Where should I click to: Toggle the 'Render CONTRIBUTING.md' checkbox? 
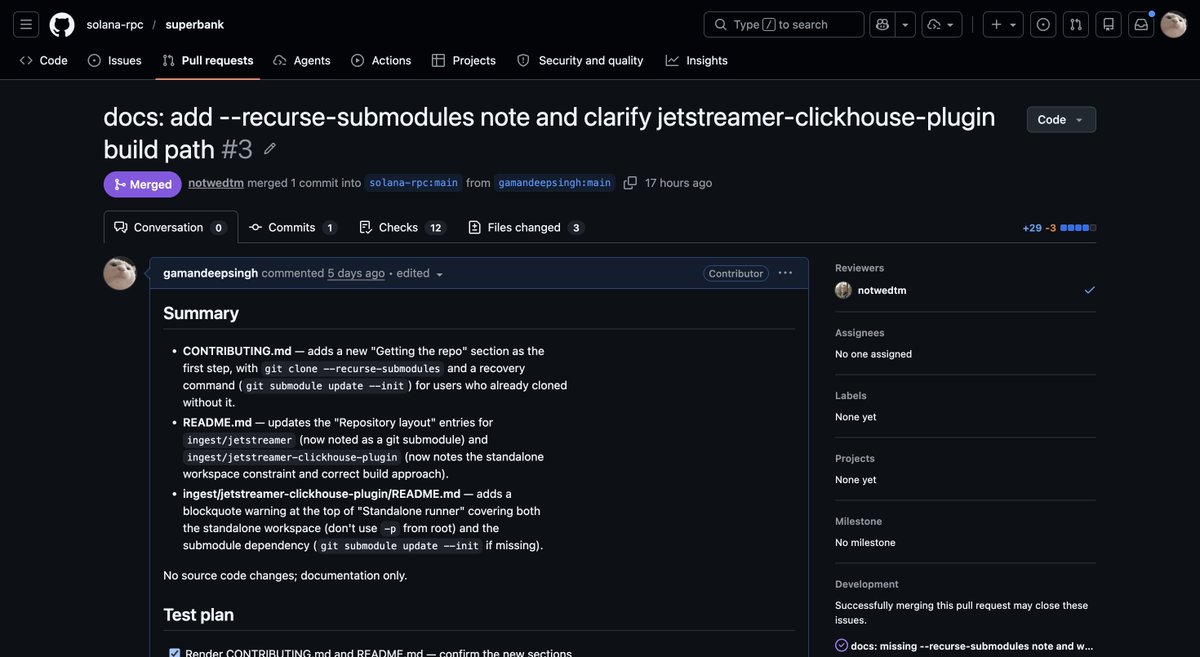175,653
